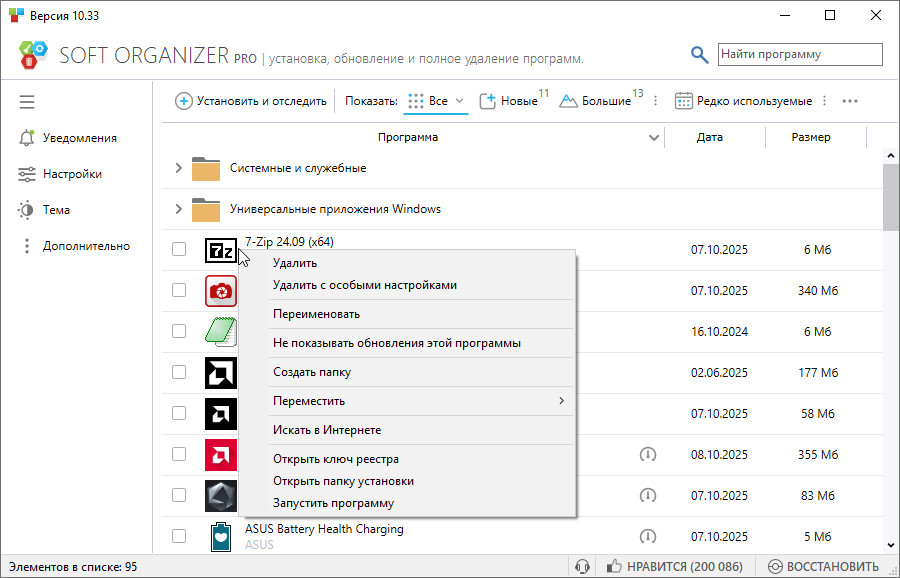Click Установить и отследить button
900x578 pixels.
pyautogui.click(x=251, y=101)
